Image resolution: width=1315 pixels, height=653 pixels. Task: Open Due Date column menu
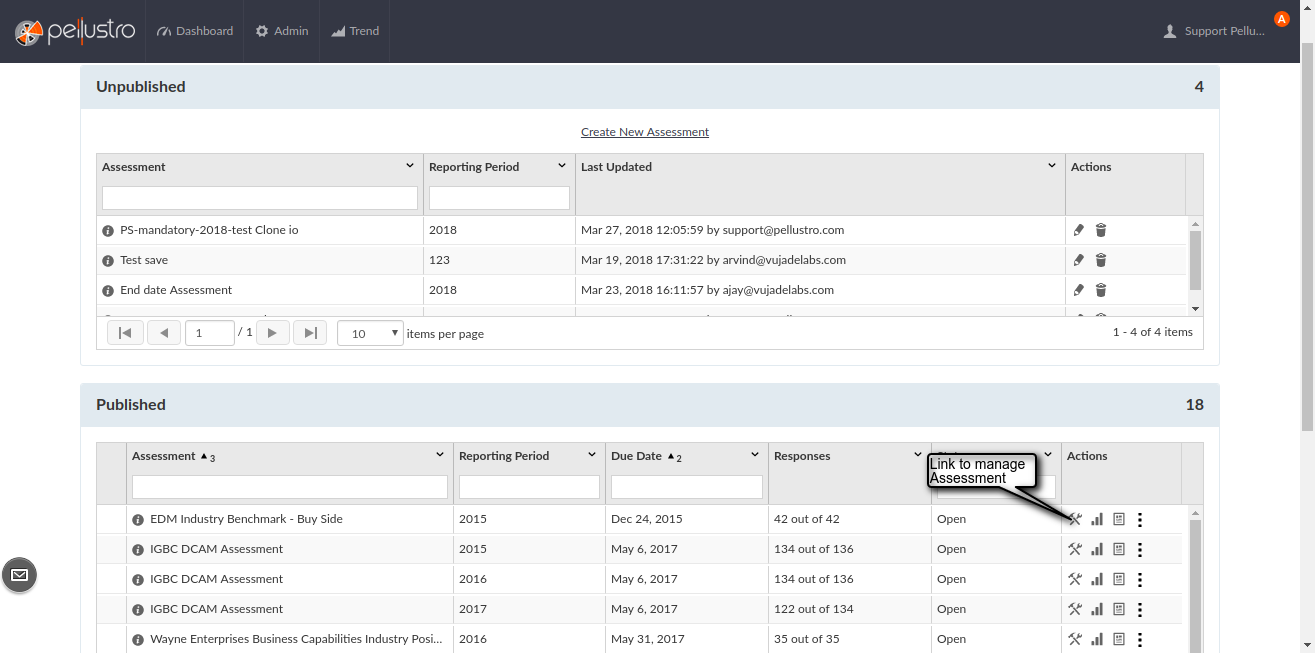coord(755,455)
